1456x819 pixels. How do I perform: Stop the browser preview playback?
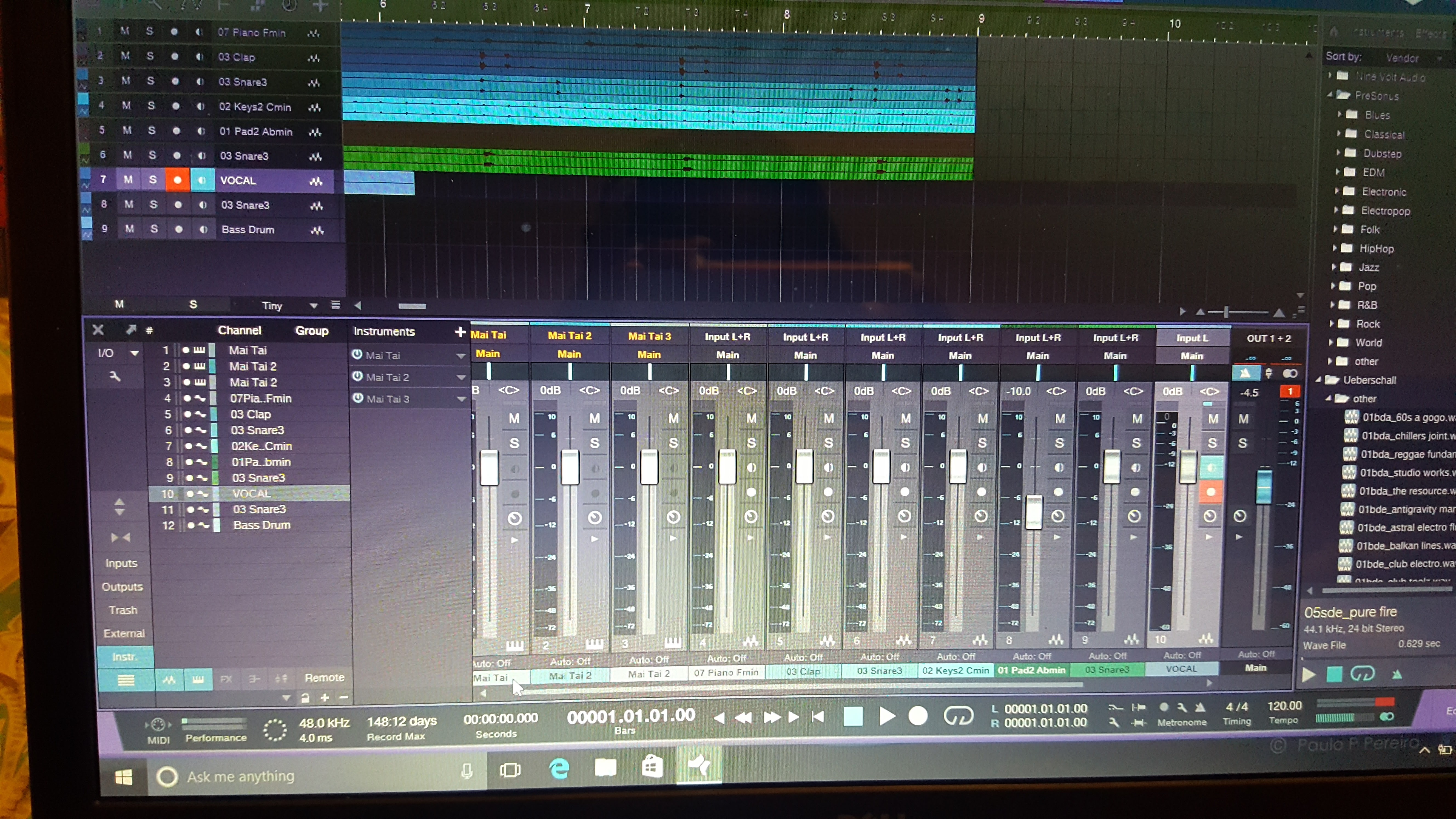[1334, 674]
